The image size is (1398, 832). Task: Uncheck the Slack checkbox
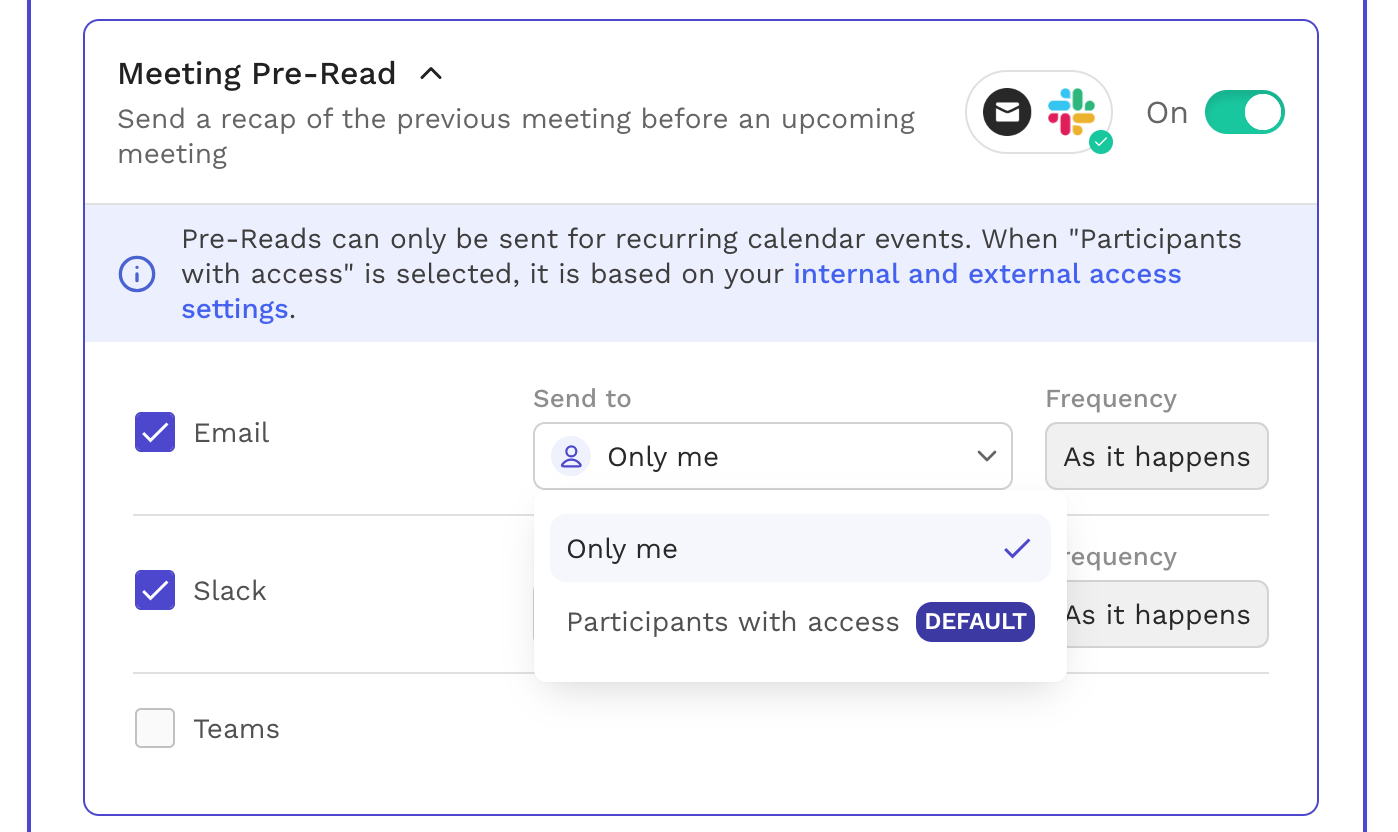155,590
